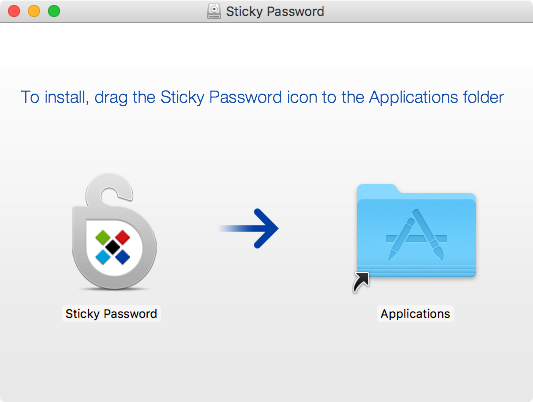Screen dimensions: 533x402
Task: Click the padlock's open shackle
Action: point(109,190)
